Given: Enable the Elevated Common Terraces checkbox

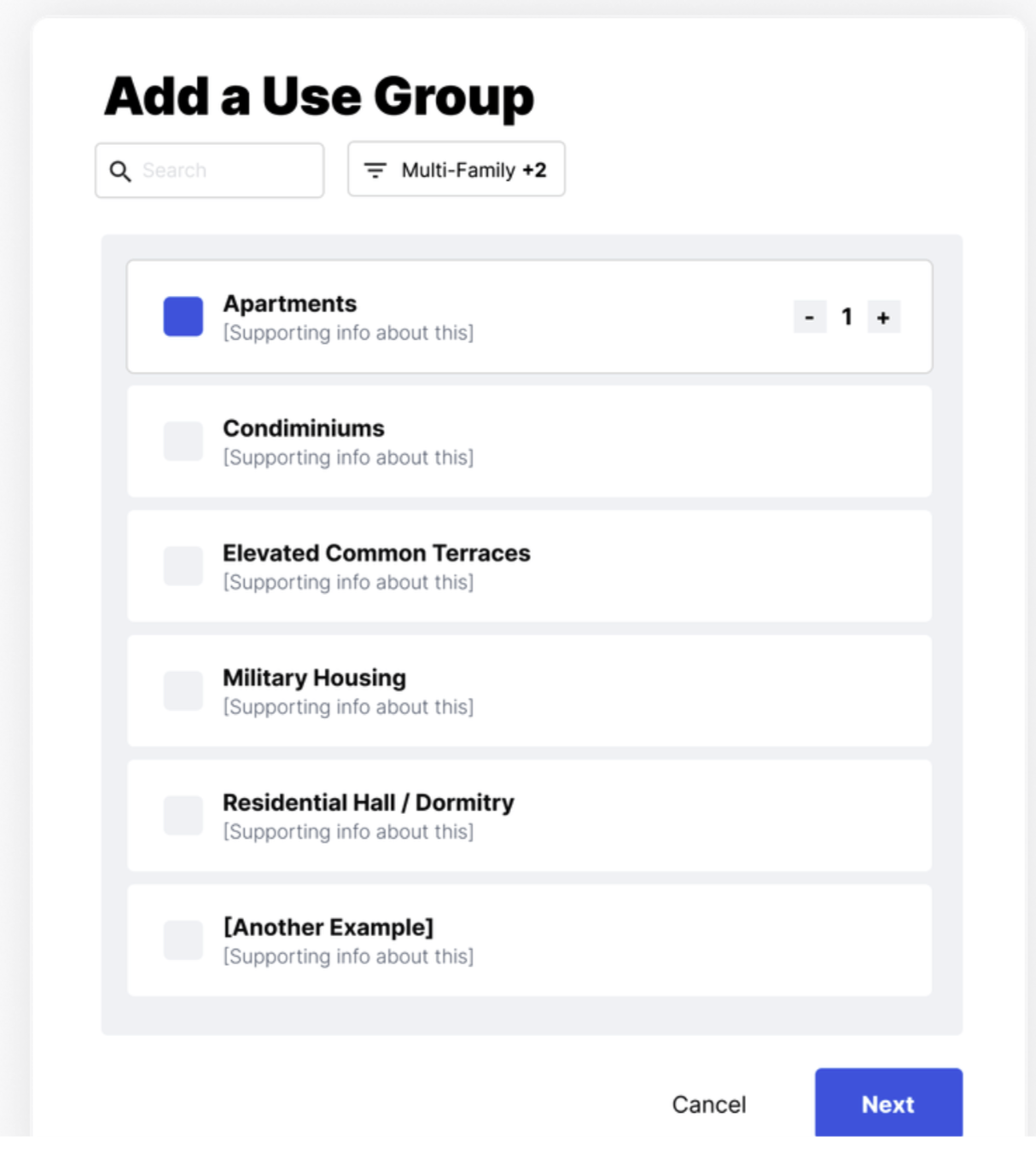Looking at the screenshot, I should [183, 566].
